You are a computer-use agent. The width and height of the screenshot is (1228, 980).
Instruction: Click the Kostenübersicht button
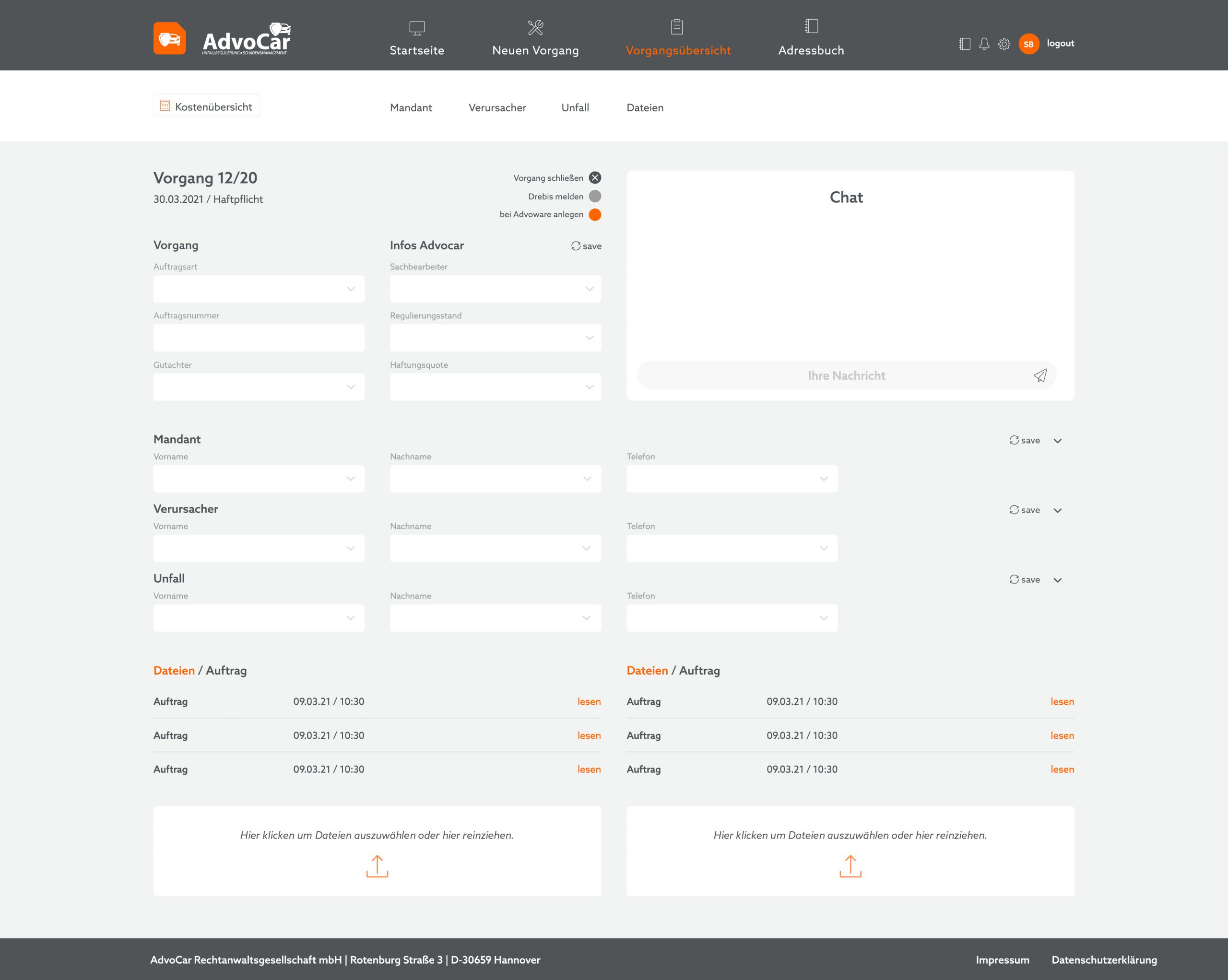click(207, 106)
